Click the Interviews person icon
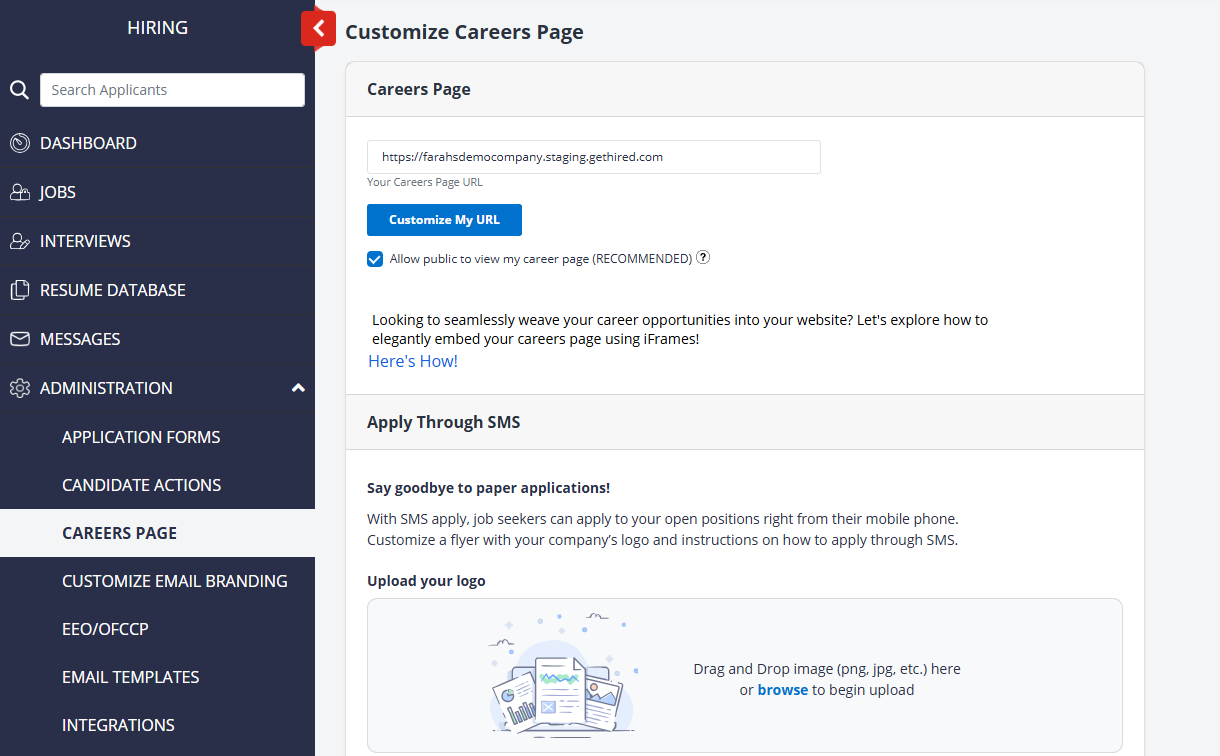The width and height of the screenshot is (1220, 756). [x=20, y=241]
